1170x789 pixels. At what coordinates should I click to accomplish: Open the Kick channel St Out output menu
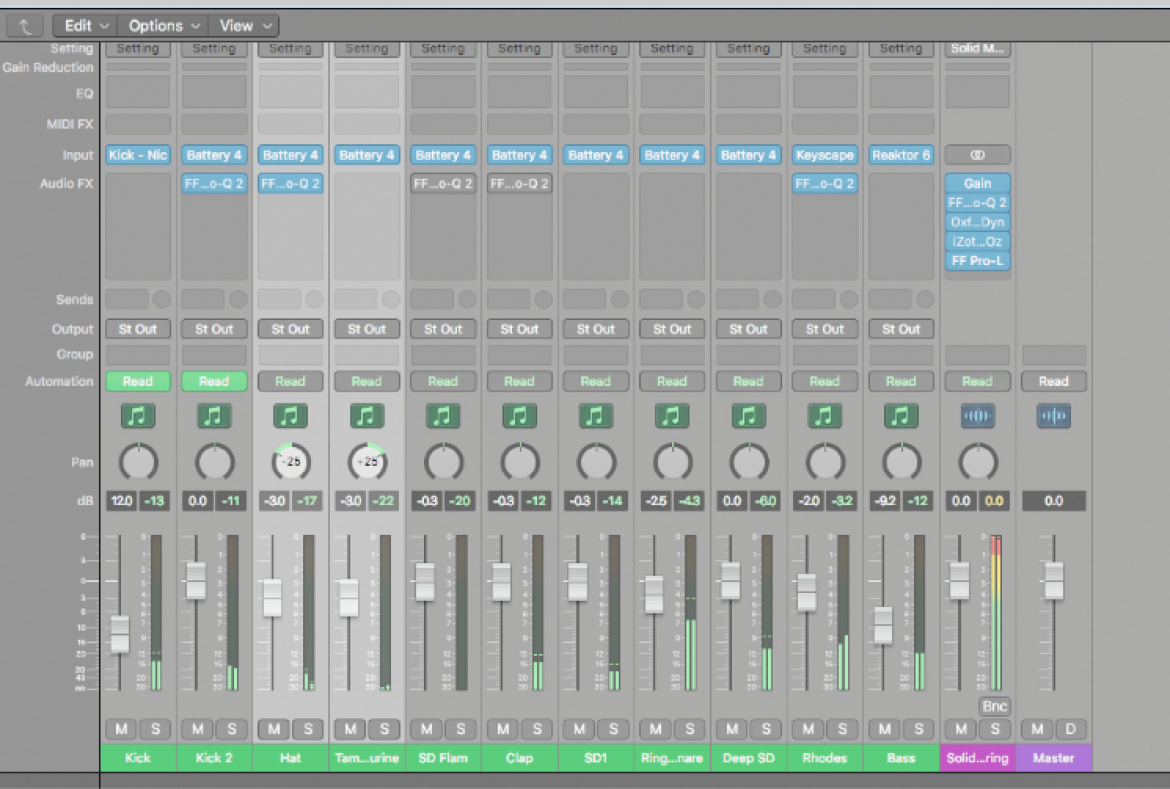138,329
